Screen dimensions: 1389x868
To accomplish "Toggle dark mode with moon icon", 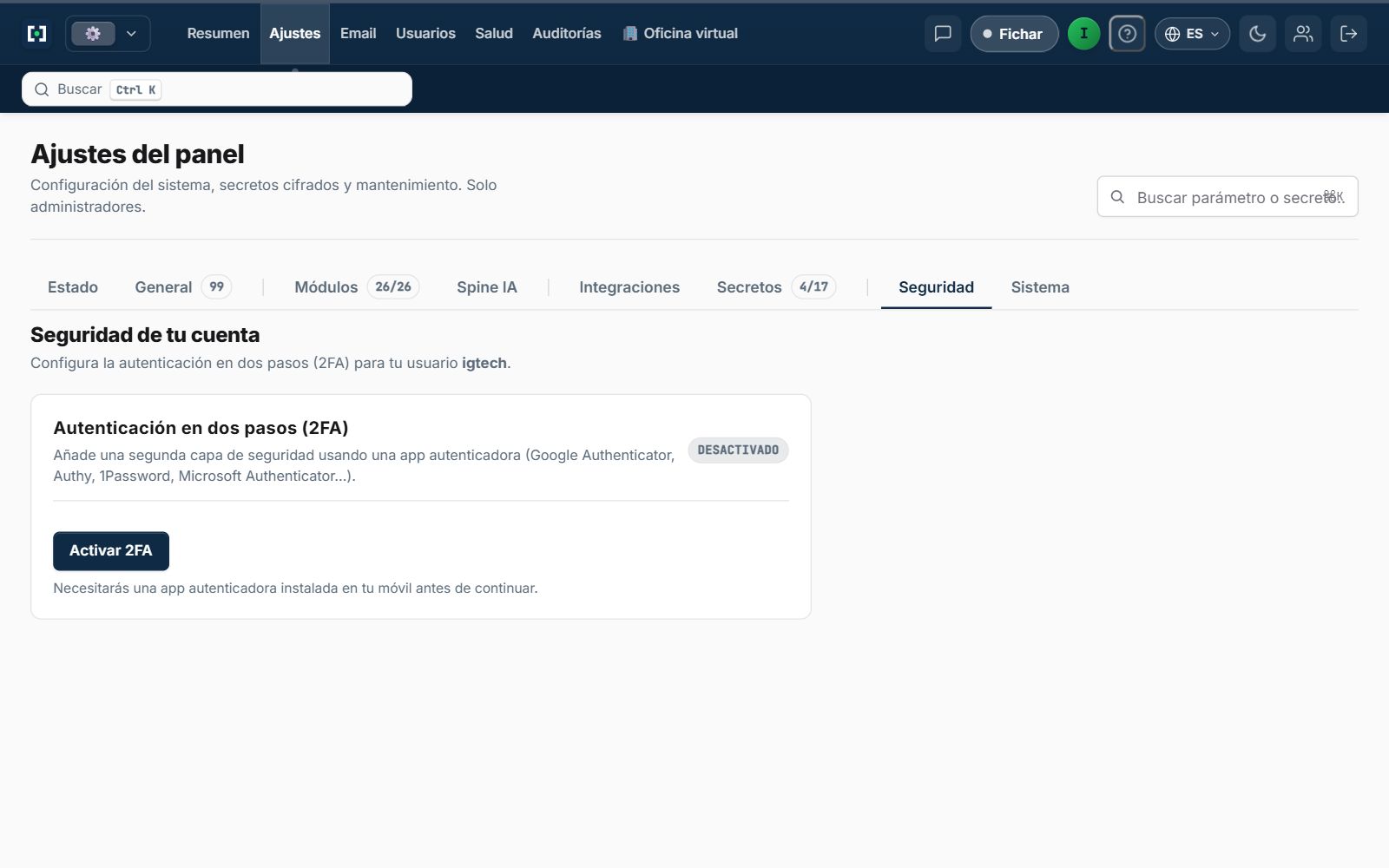I will point(1257,34).
